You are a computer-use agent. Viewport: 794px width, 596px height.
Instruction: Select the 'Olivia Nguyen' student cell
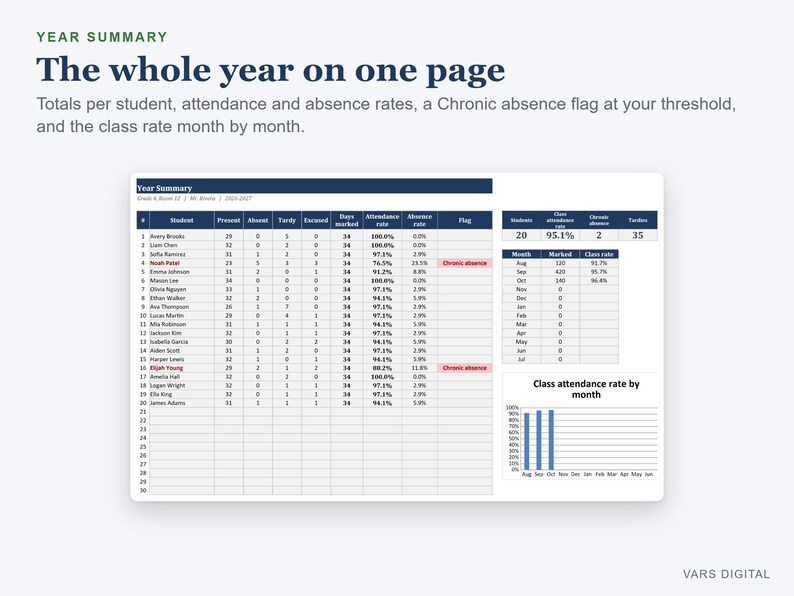pyautogui.click(x=182, y=289)
